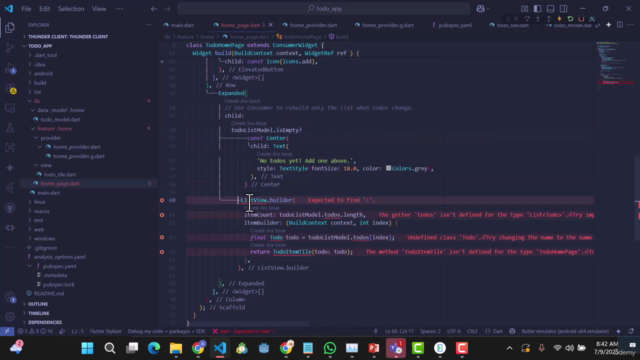Click errors and warnings count in status bar
Image resolution: width=640 pixels, height=360 pixels.
coord(35,331)
